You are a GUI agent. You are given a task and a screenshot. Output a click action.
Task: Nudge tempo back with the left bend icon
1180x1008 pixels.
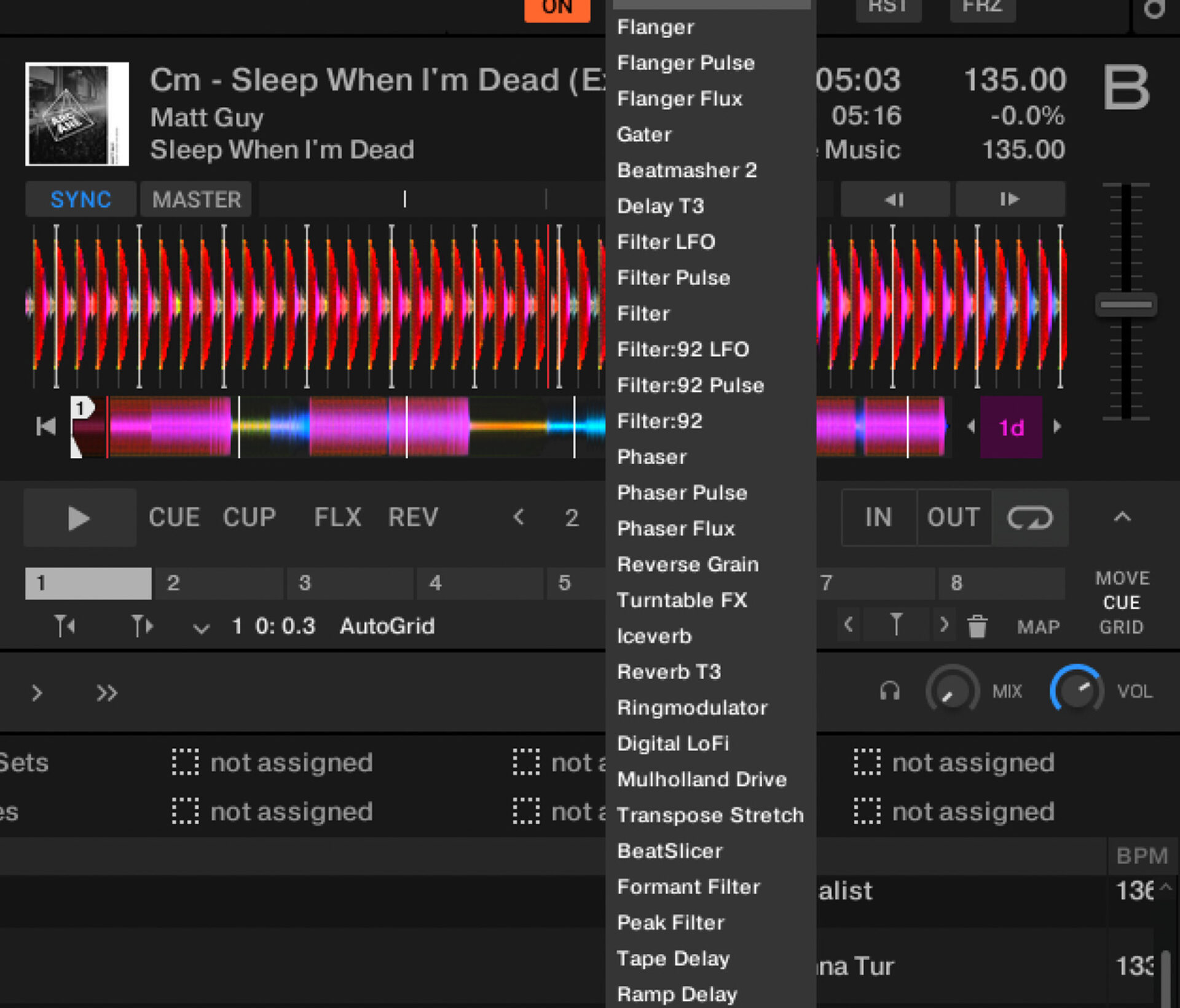point(895,199)
